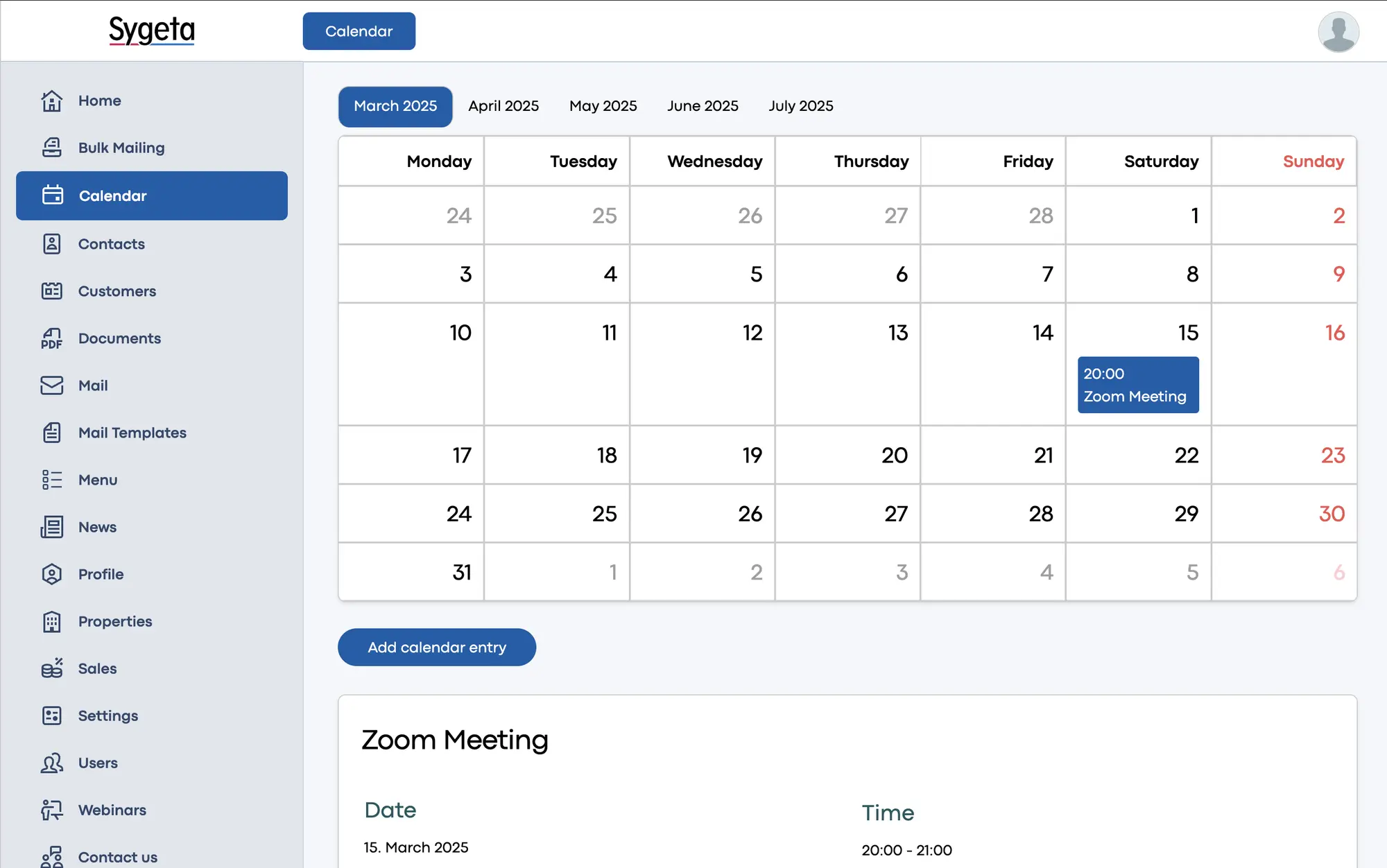This screenshot has height=868, width=1387.
Task: Select day 31 in calendar
Action: [411, 572]
